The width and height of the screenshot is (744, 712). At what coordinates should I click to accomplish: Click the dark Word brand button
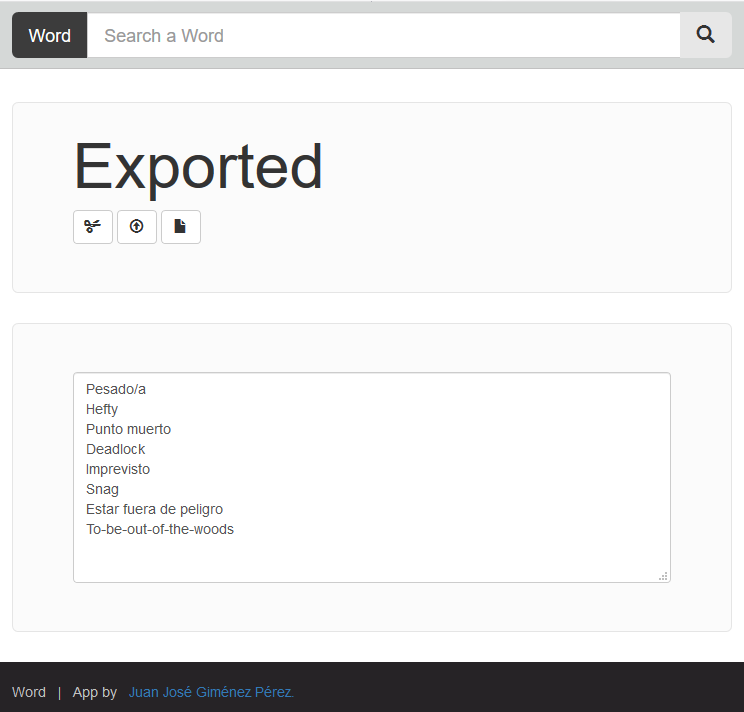click(50, 35)
